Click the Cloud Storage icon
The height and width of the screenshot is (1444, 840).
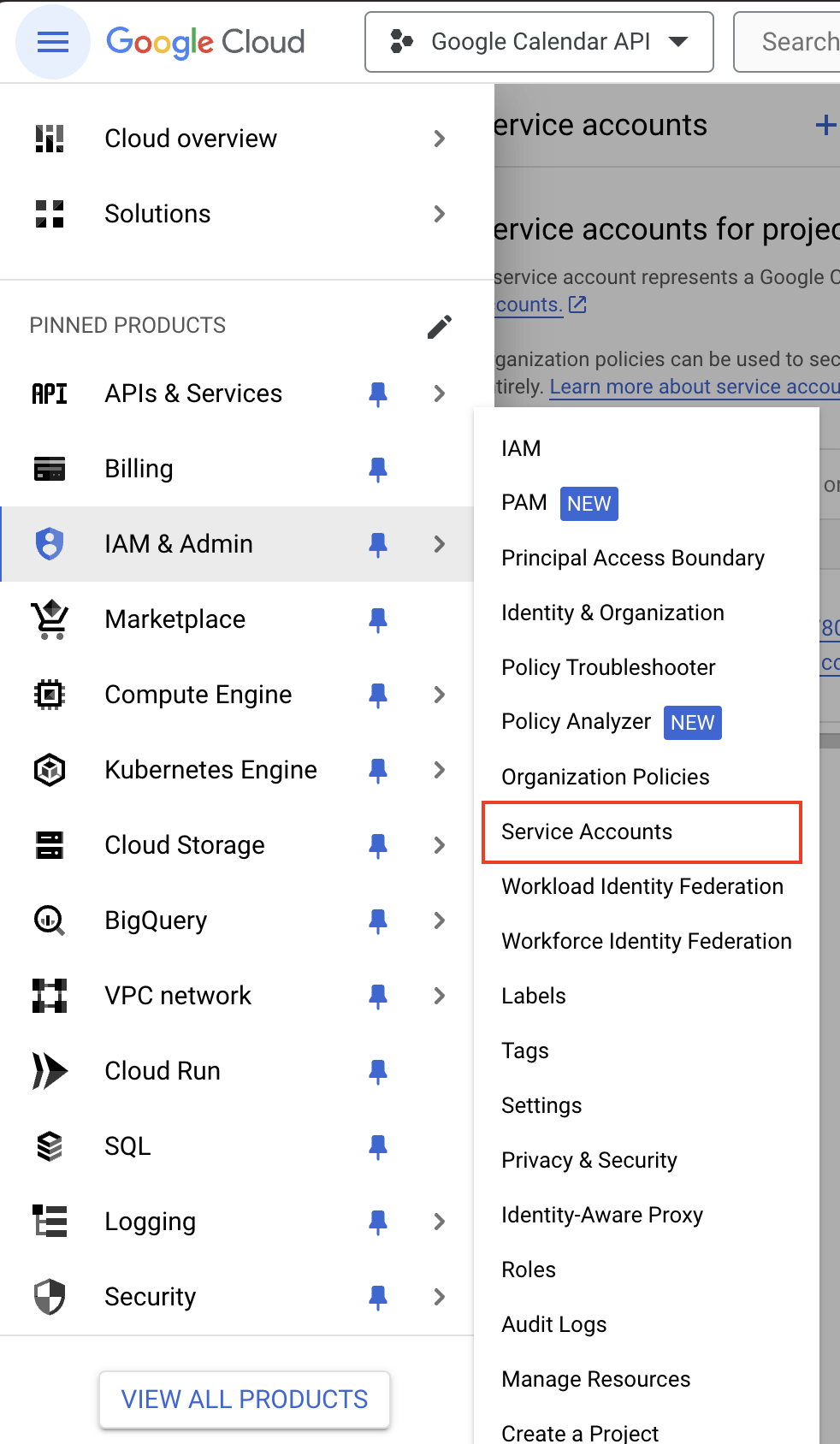coord(50,845)
